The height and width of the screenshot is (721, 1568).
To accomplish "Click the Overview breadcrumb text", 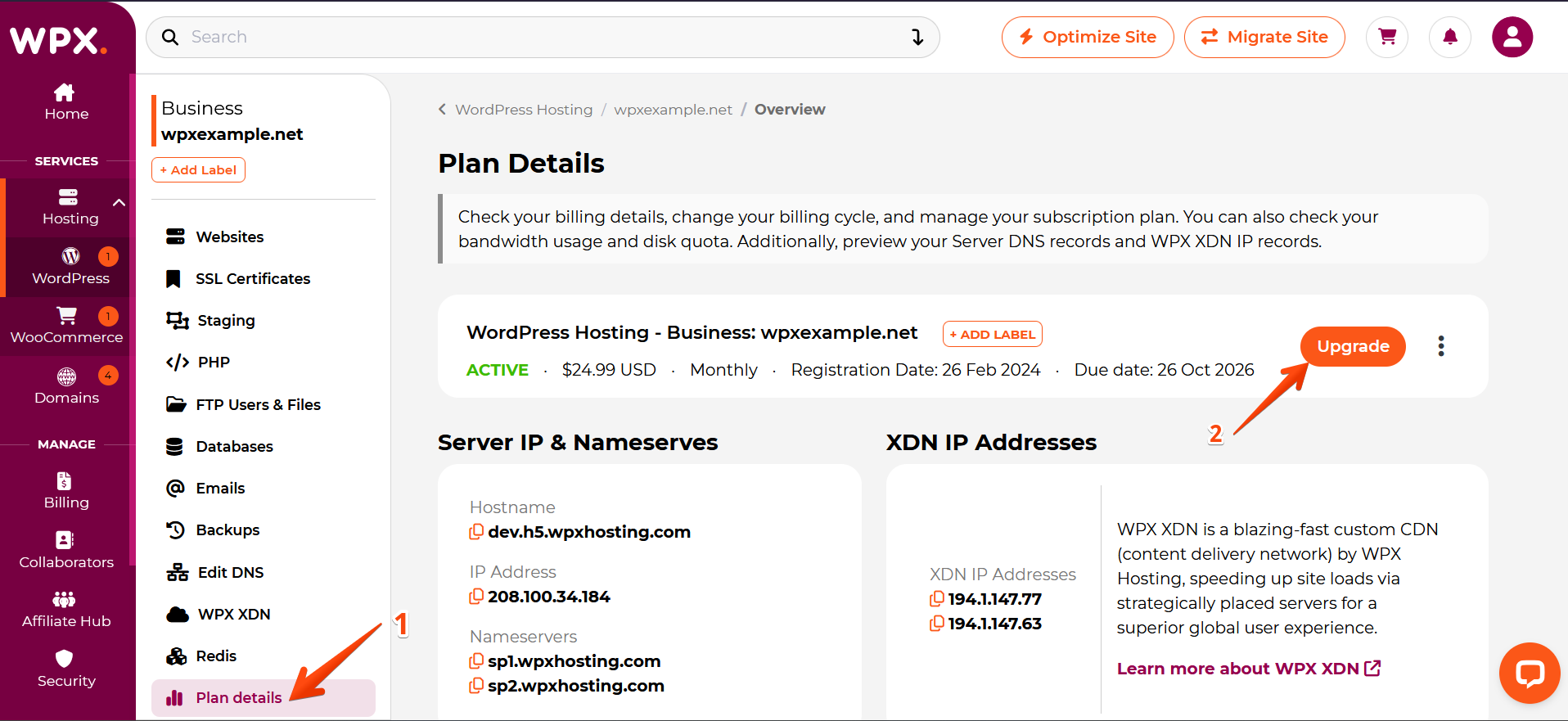I will pos(790,110).
